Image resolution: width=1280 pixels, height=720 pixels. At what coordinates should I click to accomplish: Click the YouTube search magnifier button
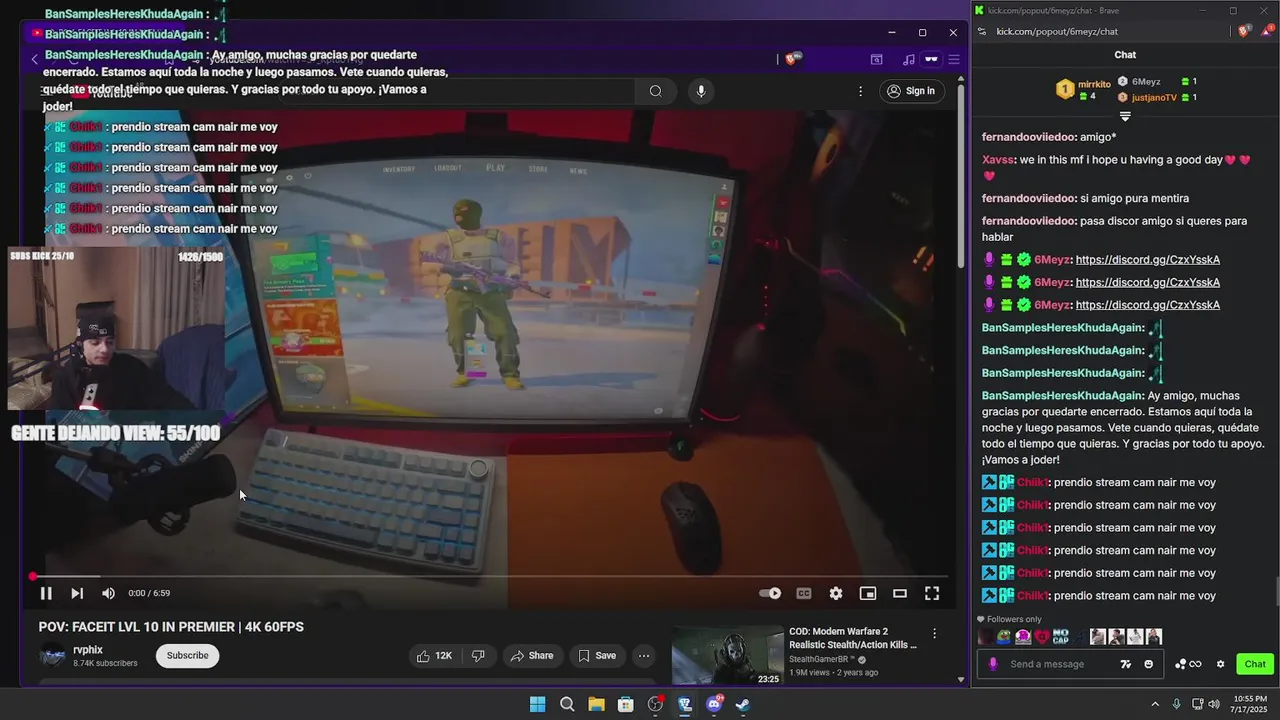(x=655, y=91)
